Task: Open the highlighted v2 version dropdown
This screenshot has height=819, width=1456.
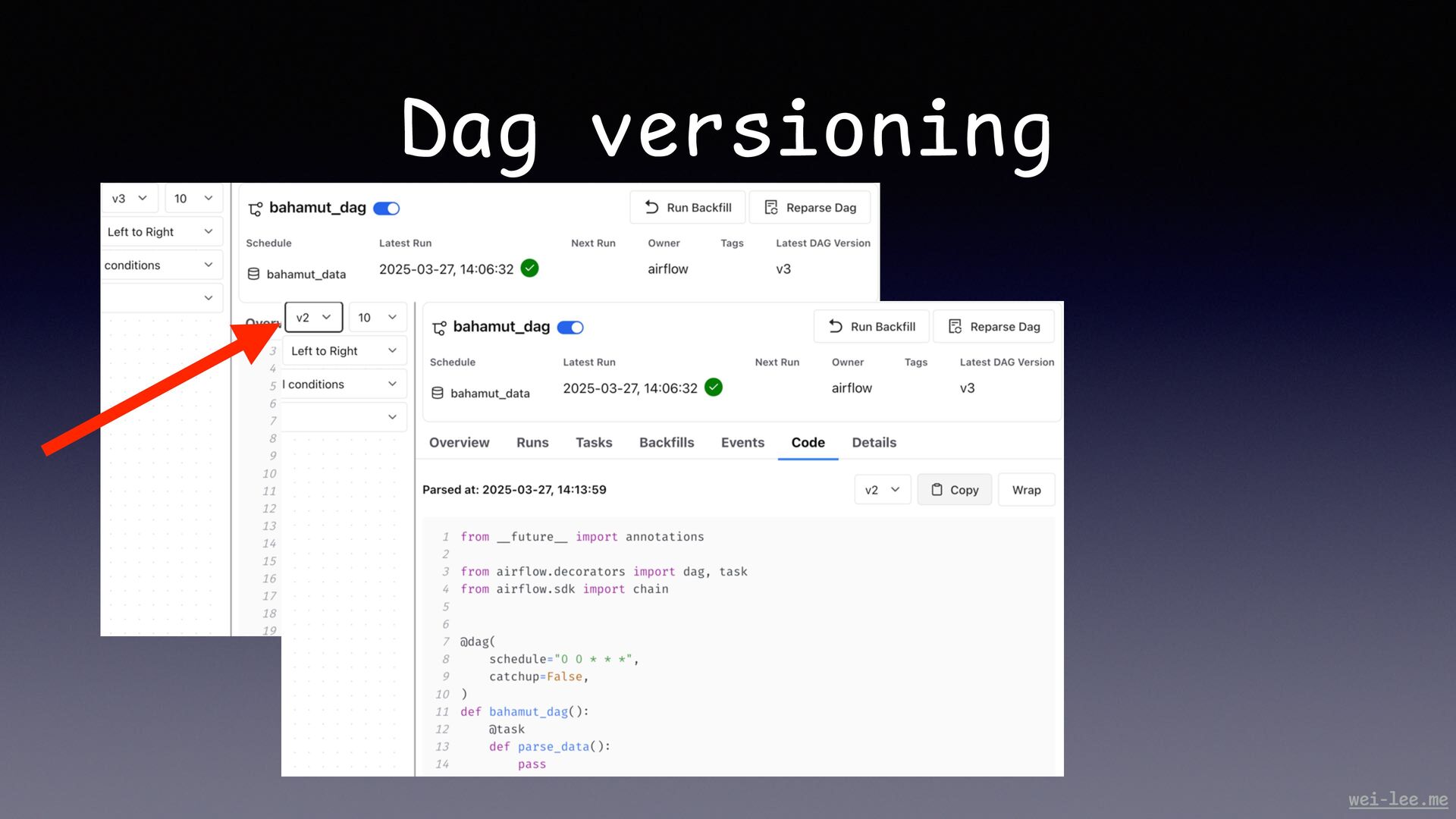Action: pos(313,318)
